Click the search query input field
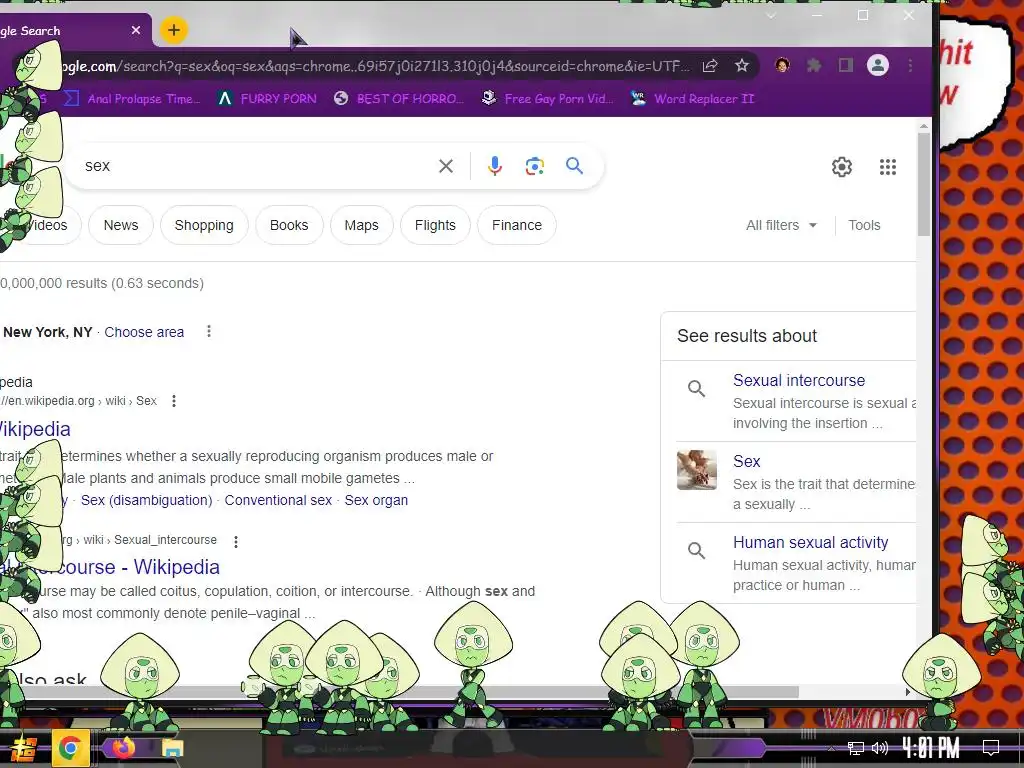Screen dimensions: 1024x768 point(255,166)
